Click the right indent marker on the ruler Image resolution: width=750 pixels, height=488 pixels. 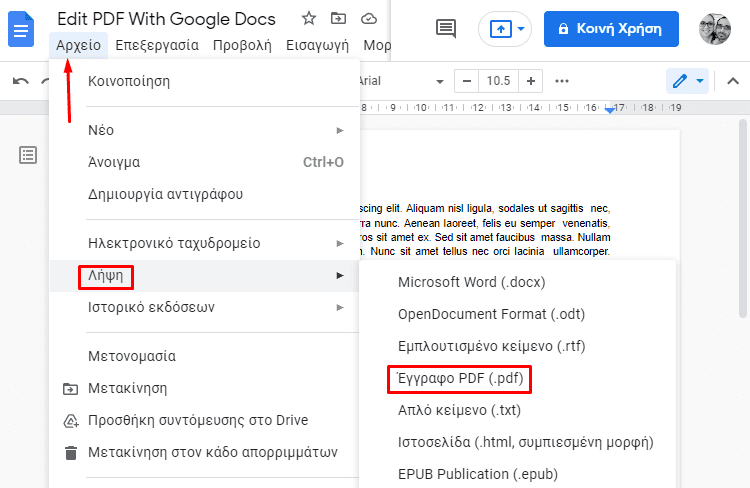pos(609,111)
